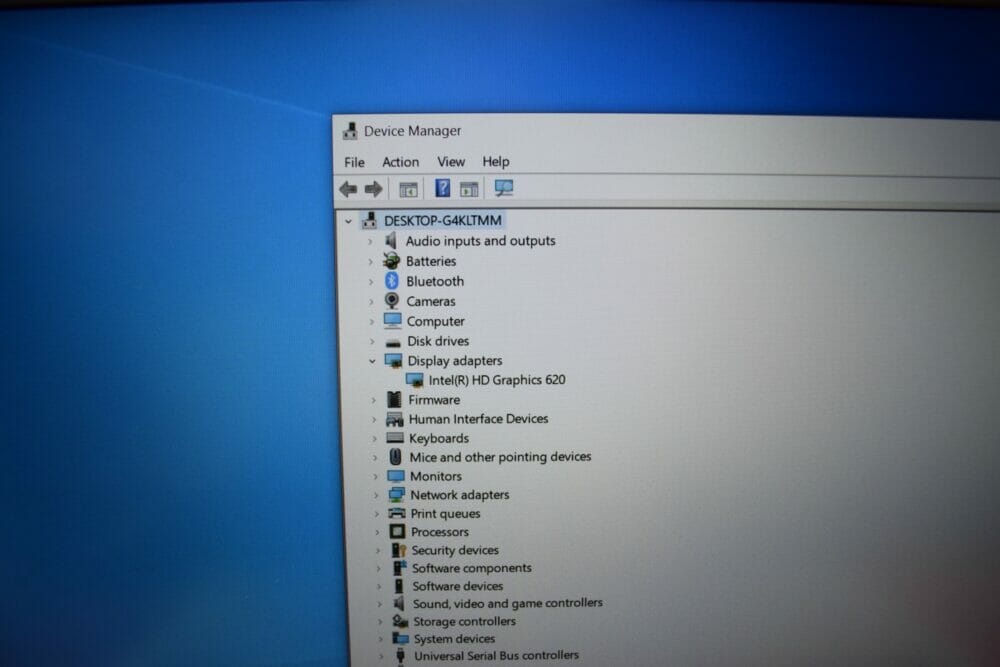This screenshot has width=1000, height=667.
Task: Select the DESKTOP-G4KLTMM text label
Action: 443,221
